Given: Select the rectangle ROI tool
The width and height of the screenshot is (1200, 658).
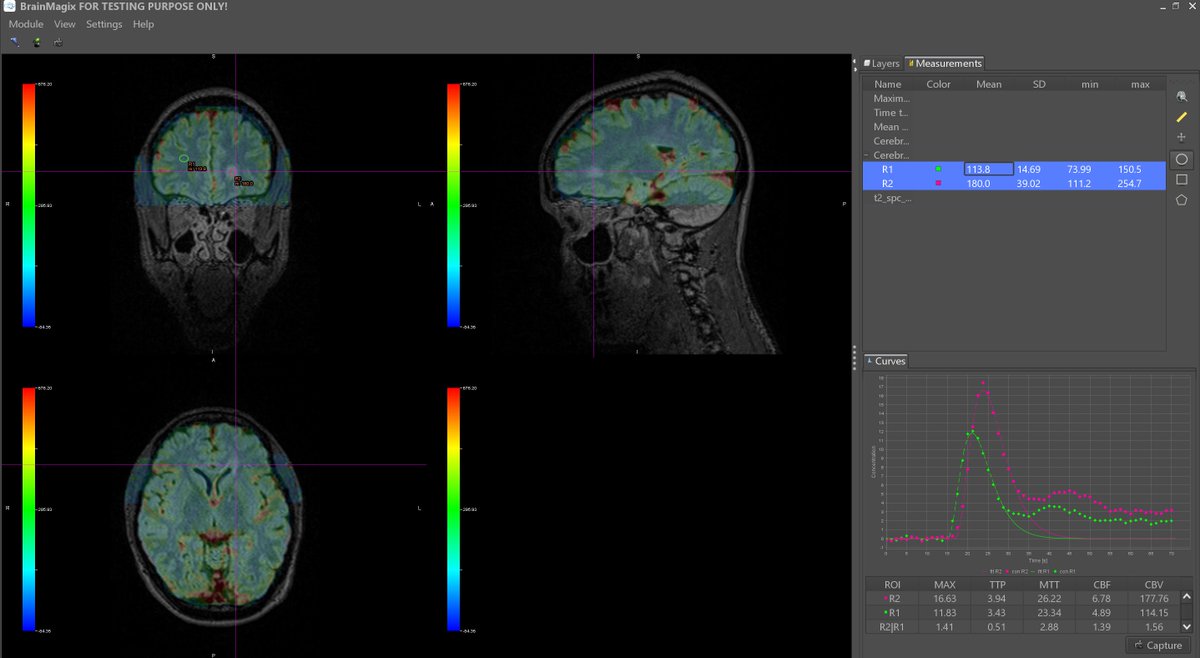Looking at the screenshot, I should coord(1182,179).
